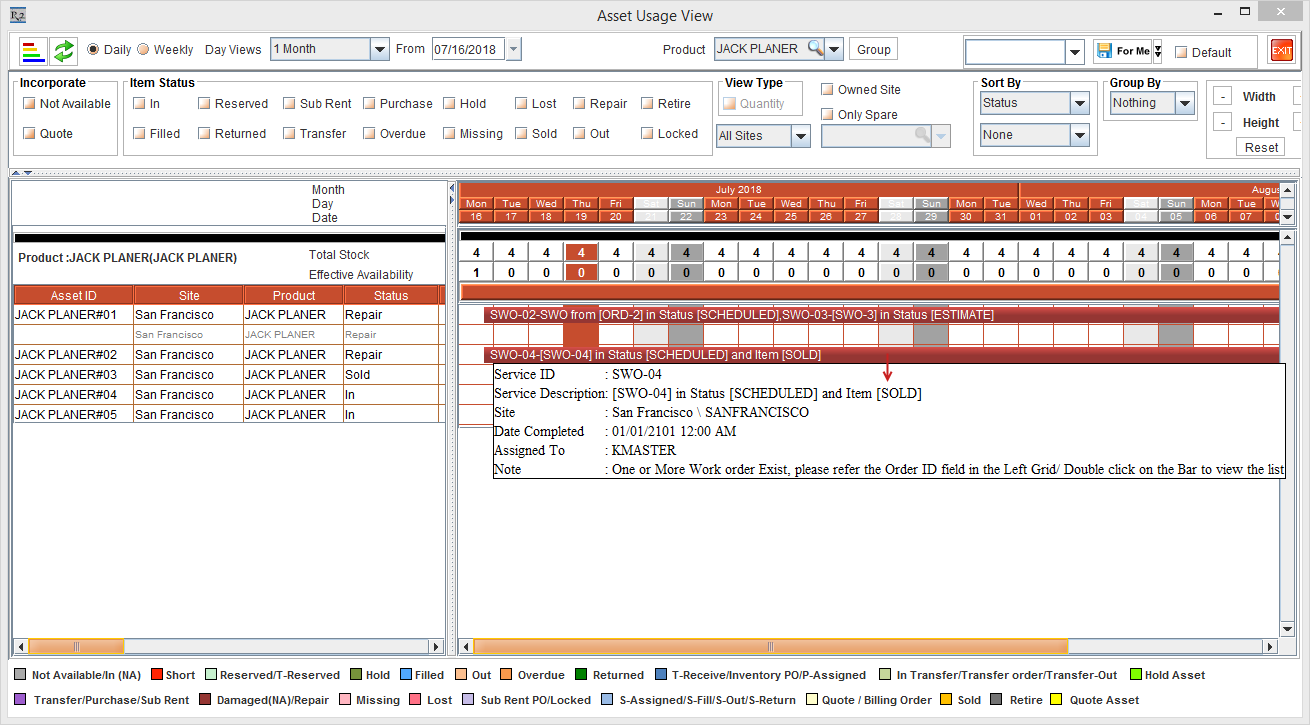This screenshot has height=725, width=1310.
Task: Open the Group By Nothing dropdown
Action: tap(1184, 103)
